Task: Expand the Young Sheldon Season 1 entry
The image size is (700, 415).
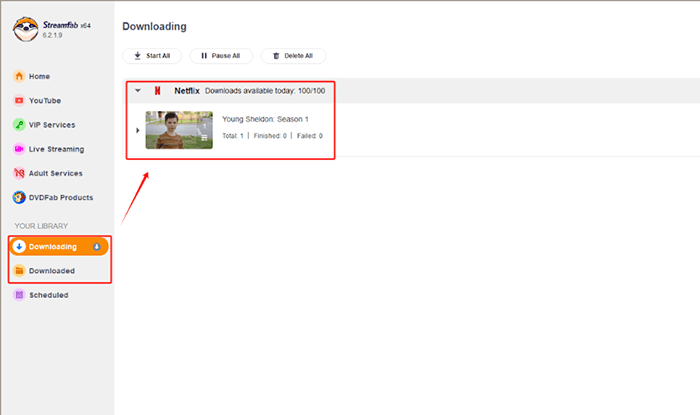Action: [138, 130]
